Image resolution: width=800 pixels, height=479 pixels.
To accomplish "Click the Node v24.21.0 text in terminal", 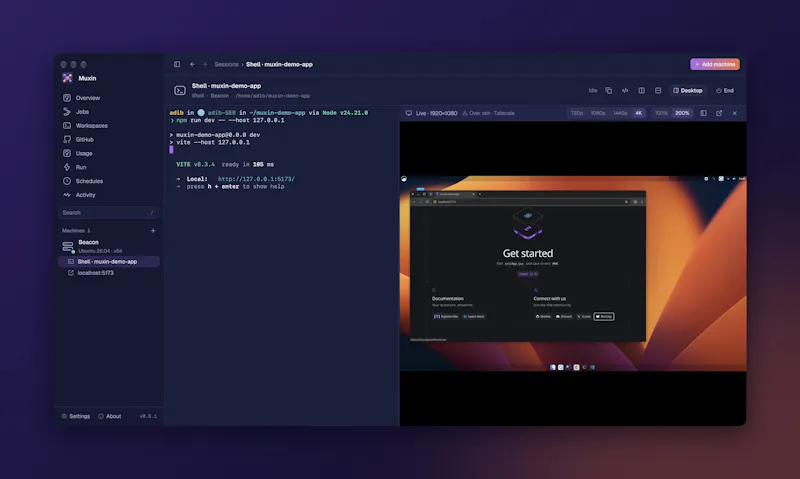I will [x=345, y=113].
